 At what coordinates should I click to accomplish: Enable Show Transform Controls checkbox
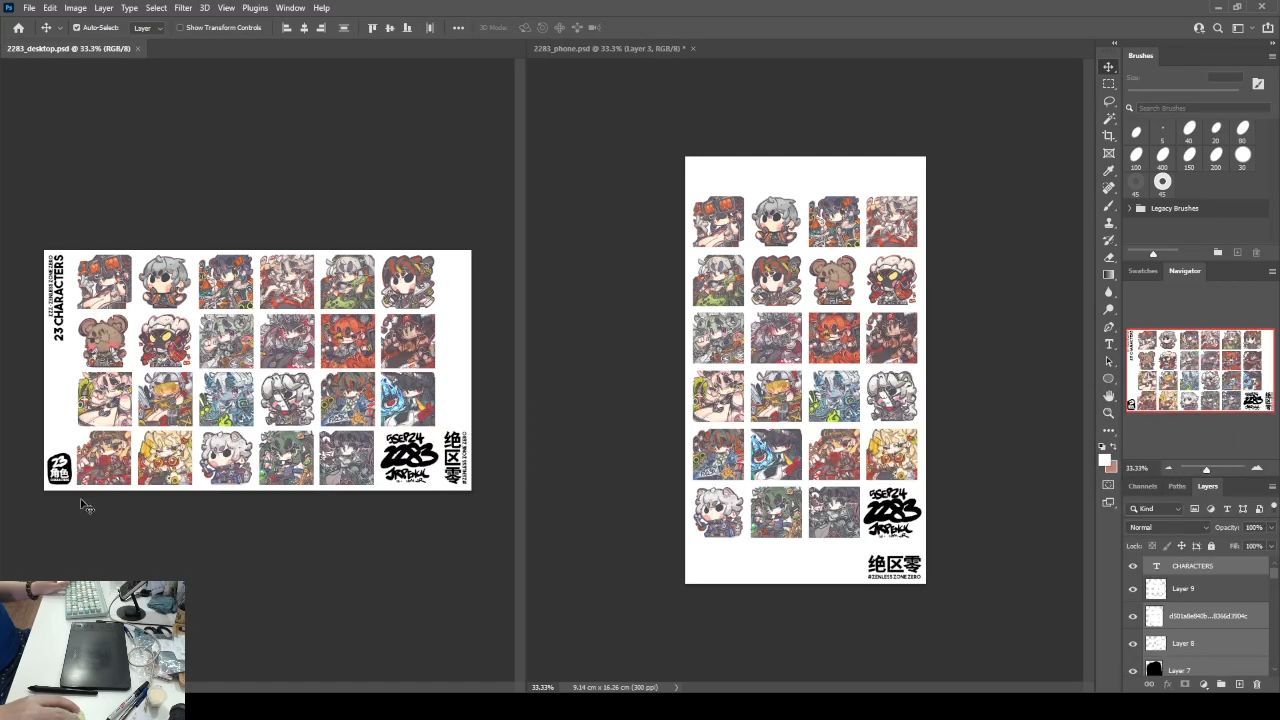coord(180,28)
